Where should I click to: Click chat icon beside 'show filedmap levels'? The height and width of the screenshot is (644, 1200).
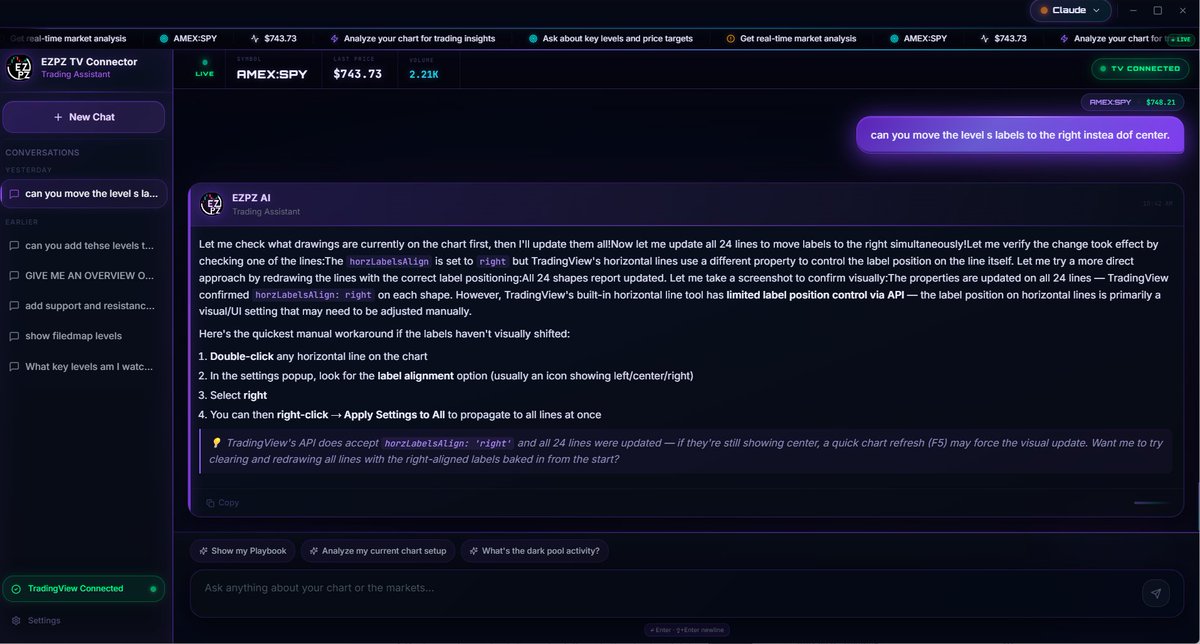point(14,336)
